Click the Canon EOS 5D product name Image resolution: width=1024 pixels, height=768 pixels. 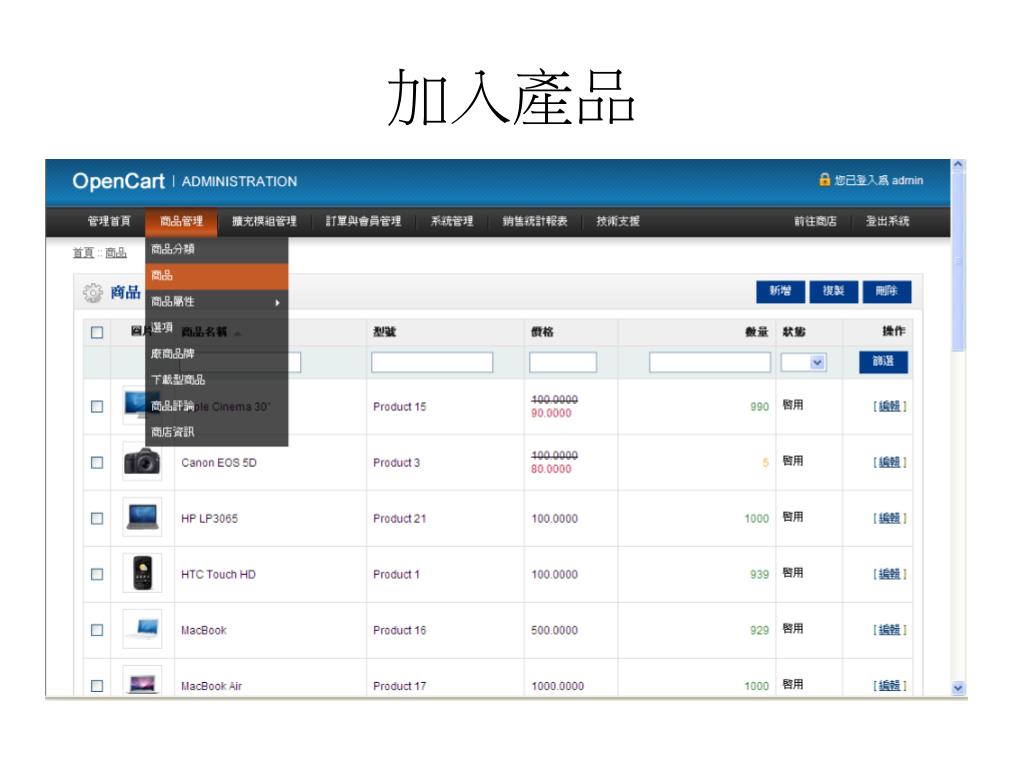219,463
